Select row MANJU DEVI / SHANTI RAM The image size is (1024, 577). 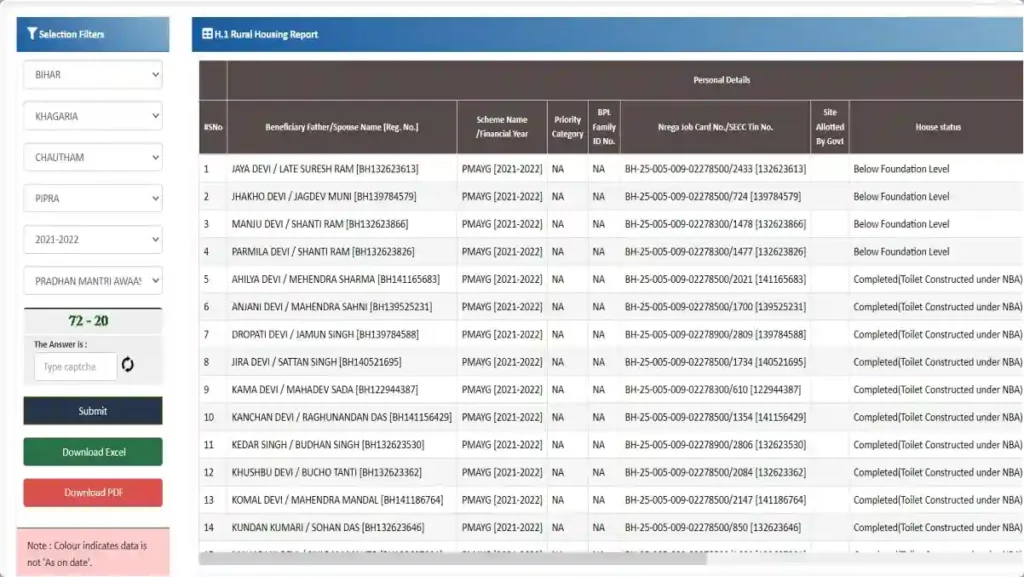point(611,224)
